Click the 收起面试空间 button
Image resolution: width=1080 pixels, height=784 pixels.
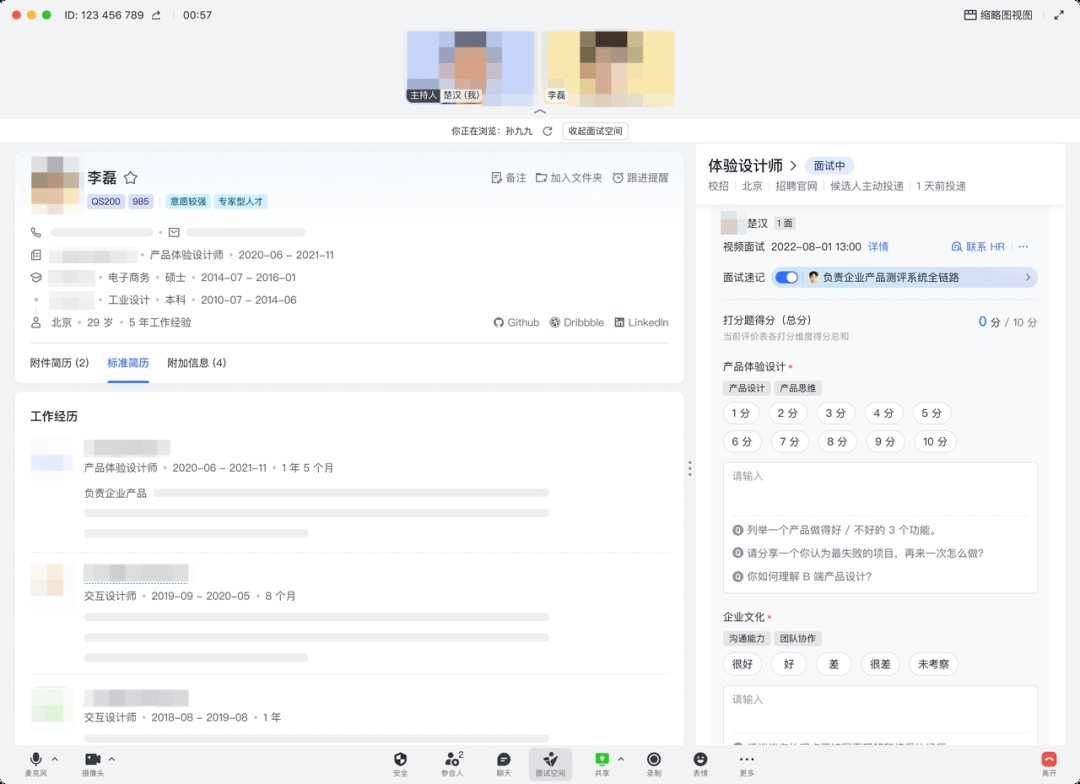[x=595, y=131]
